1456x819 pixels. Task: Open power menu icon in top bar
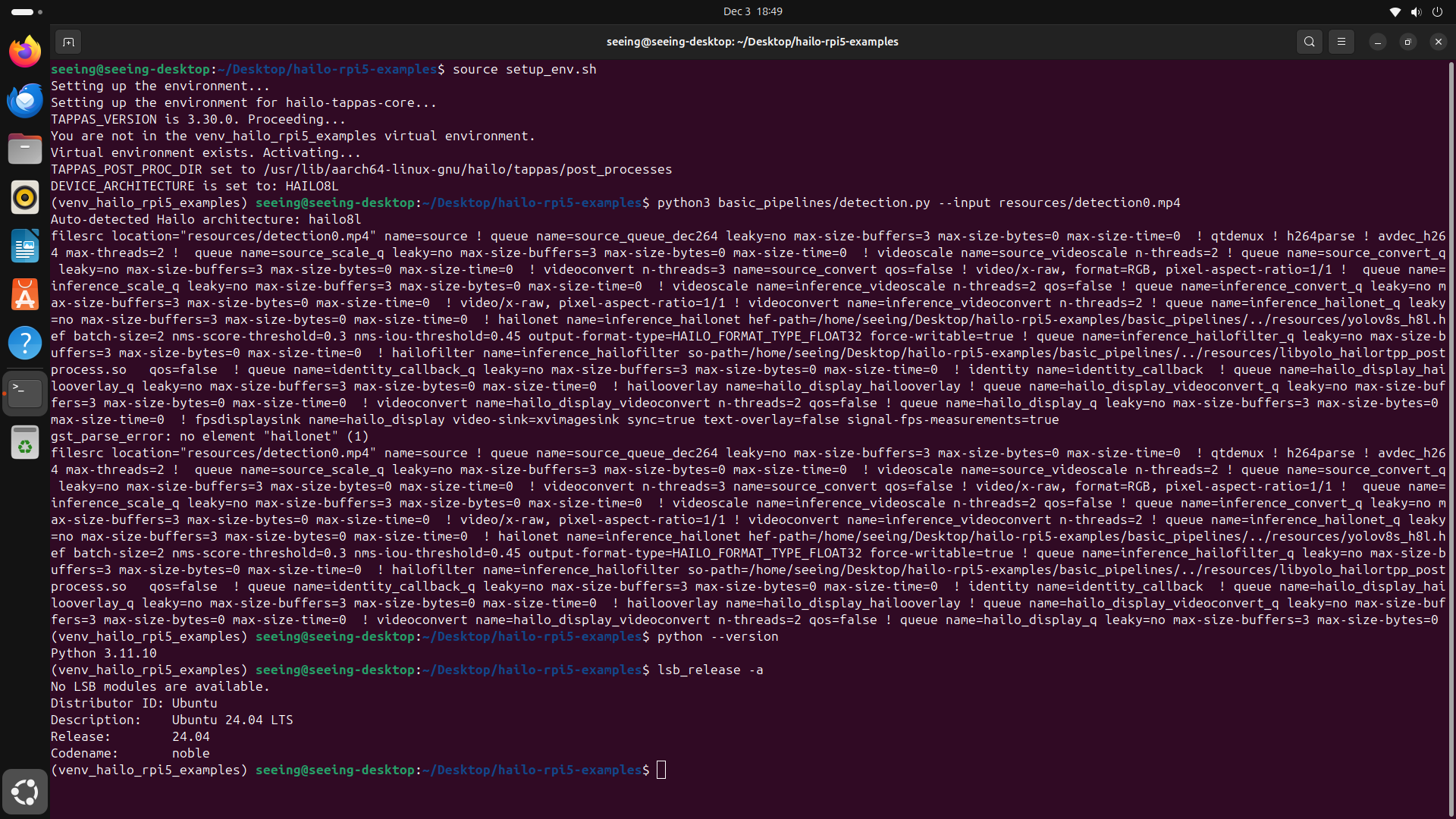click(x=1437, y=11)
